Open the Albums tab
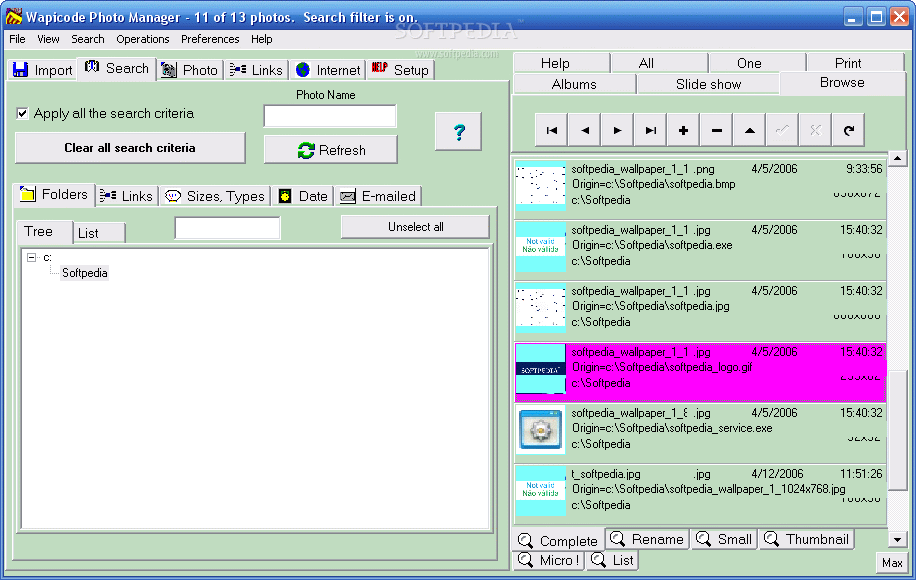This screenshot has width=916, height=580. tap(574, 84)
